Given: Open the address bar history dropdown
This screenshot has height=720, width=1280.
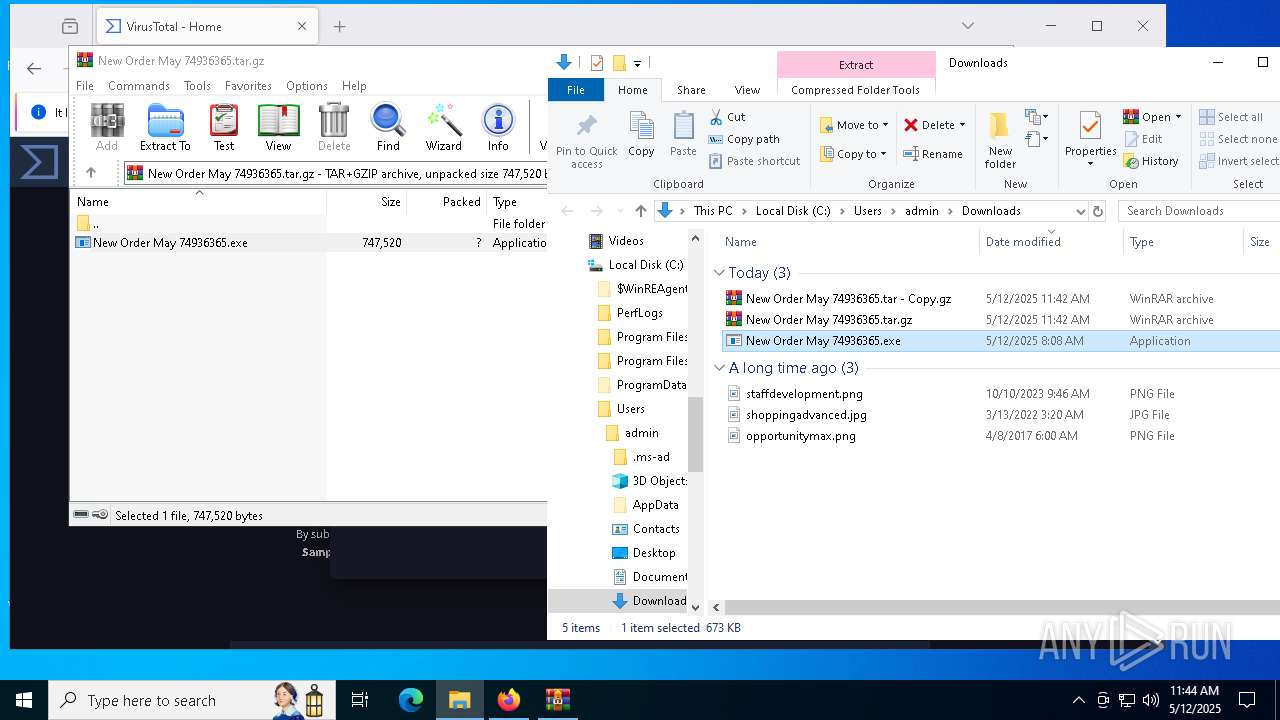Looking at the screenshot, I should [1080, 211].
